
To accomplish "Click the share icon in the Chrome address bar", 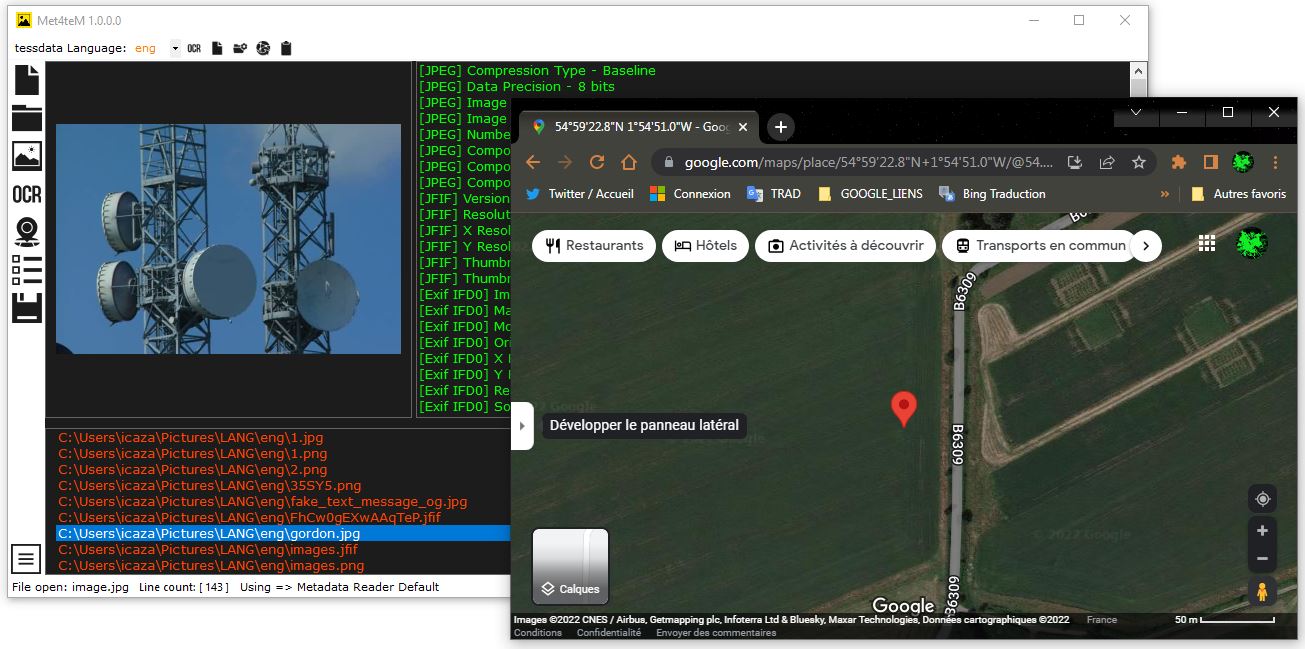I will 1107,162.
